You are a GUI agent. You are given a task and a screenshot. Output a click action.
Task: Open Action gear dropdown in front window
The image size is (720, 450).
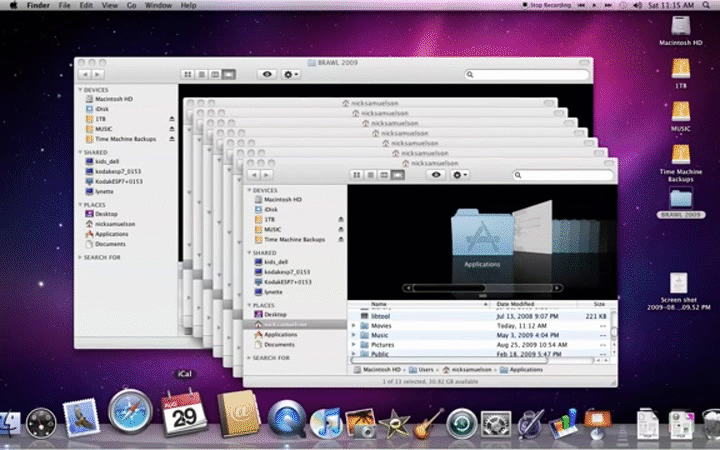pyautogui.click(x=460, y=174)
